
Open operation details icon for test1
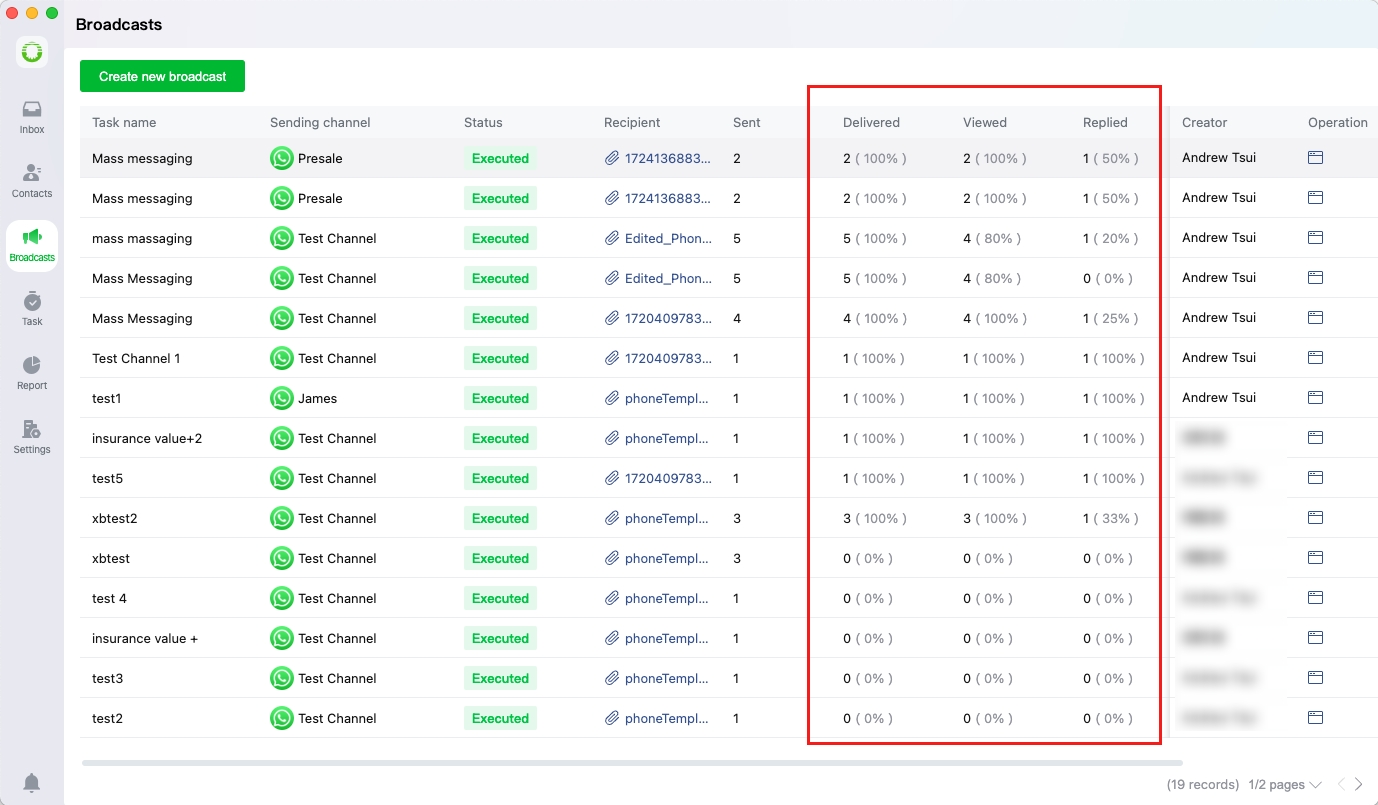tap(1315, 398)
